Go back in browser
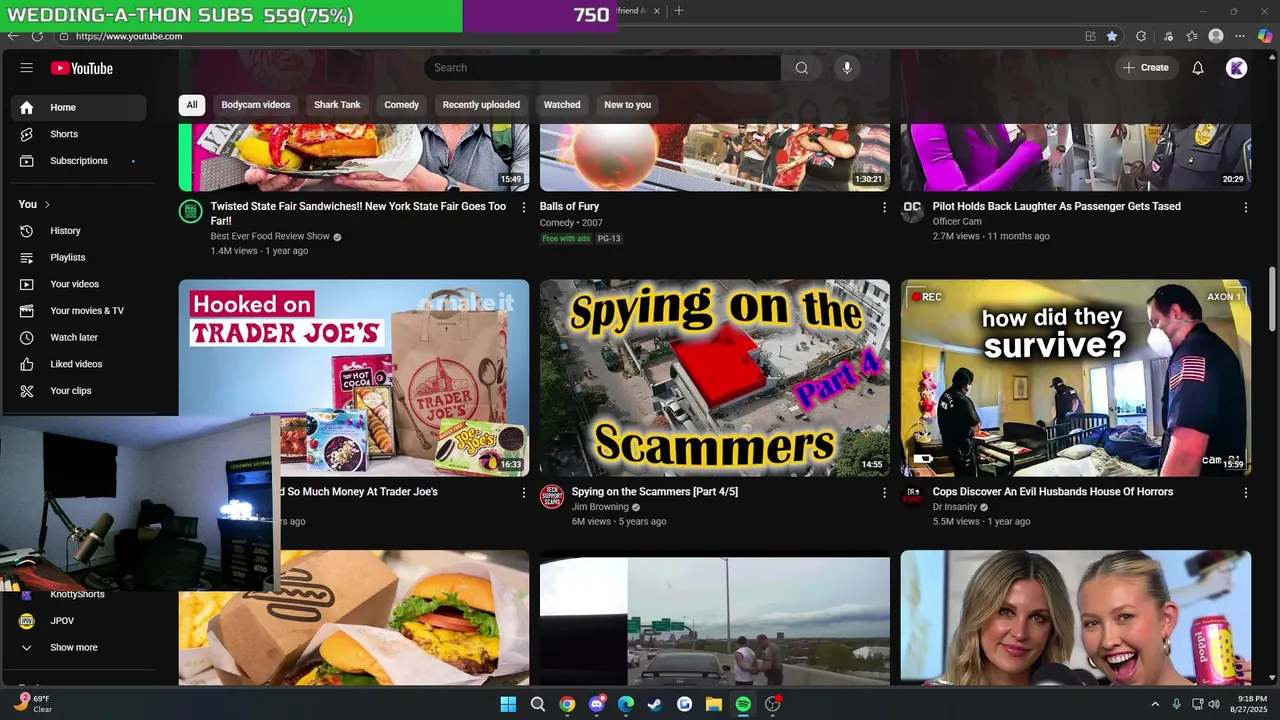This screenshot has width=1280, height=720. [x=13, y=36]
